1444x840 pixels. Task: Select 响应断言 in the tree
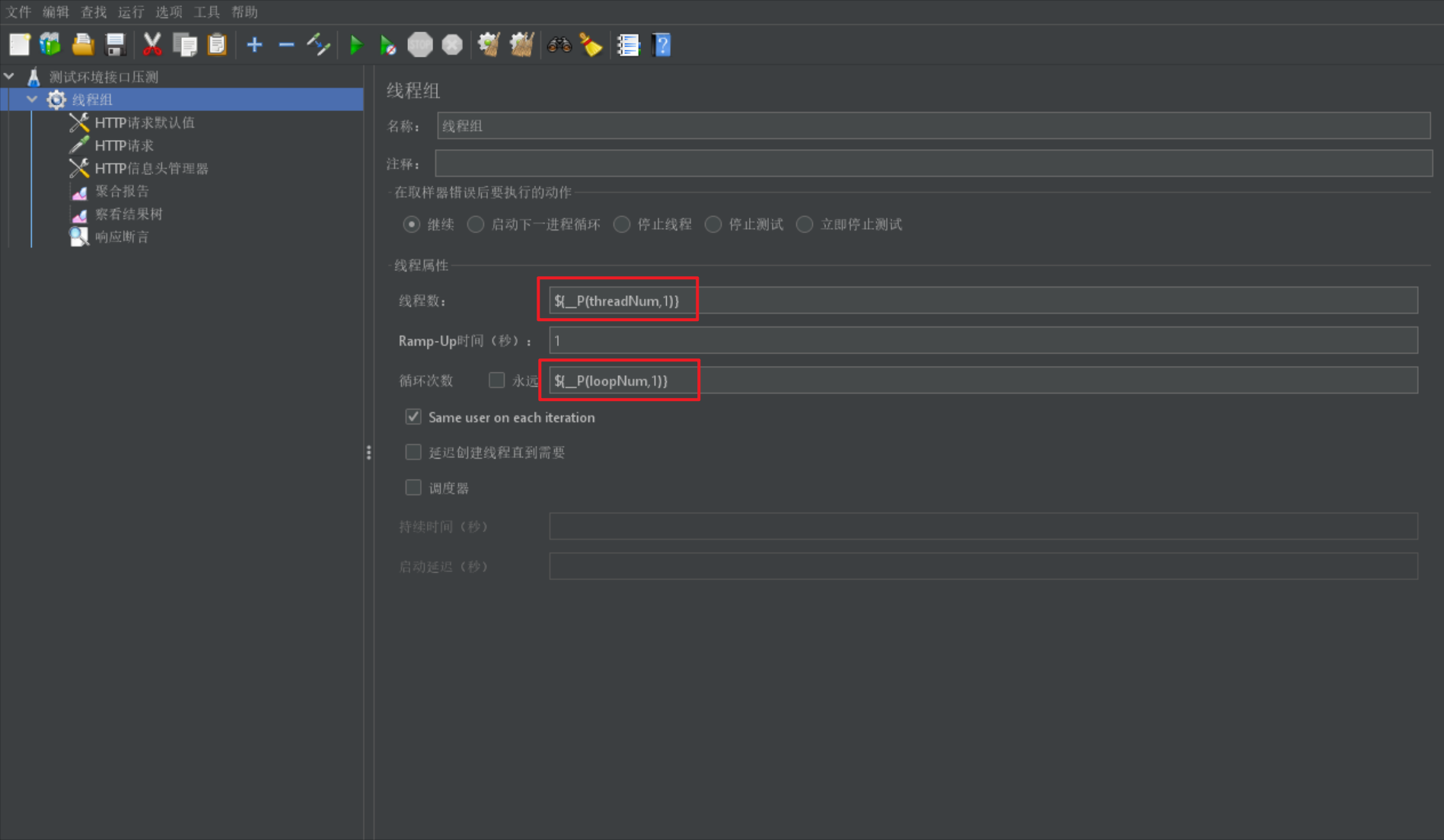[x=122, y=236]
